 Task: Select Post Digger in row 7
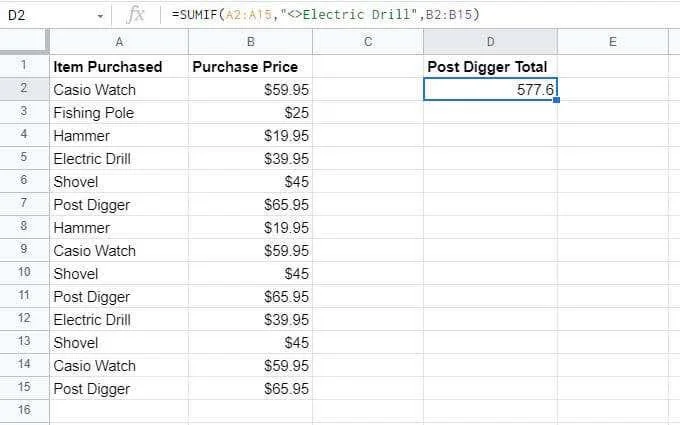[x=119, y=204]
